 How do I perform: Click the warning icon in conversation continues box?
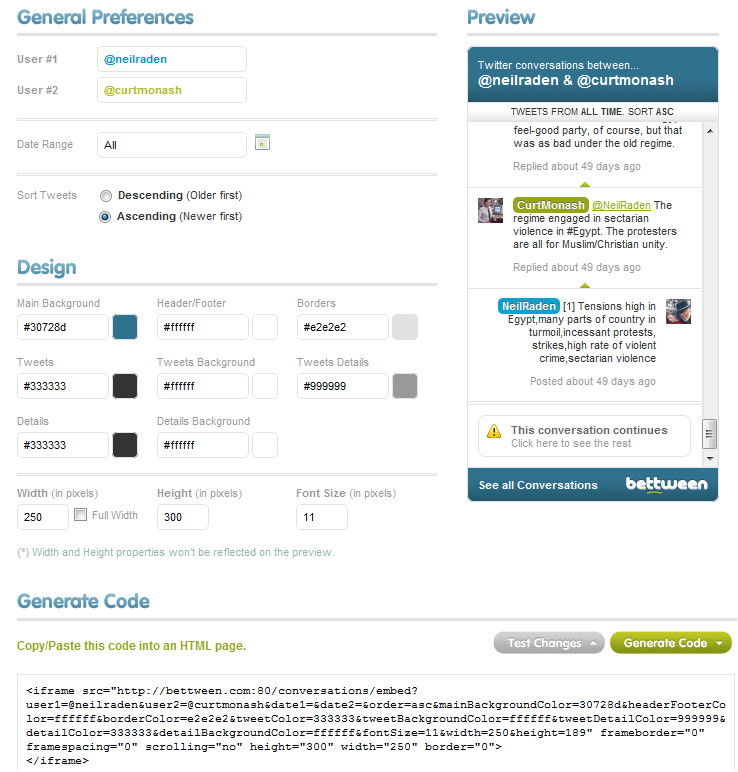493,432
